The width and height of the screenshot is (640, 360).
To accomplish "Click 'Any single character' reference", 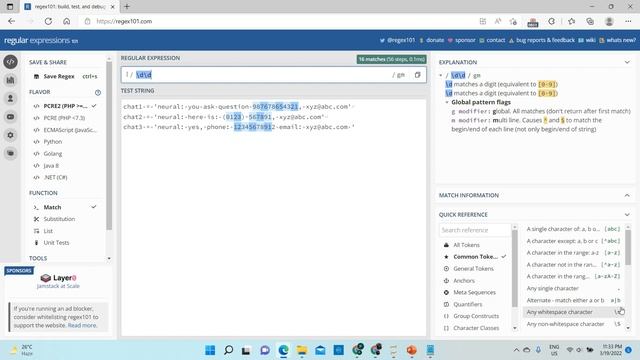I will pyautogui.click(x=573, y=288).
